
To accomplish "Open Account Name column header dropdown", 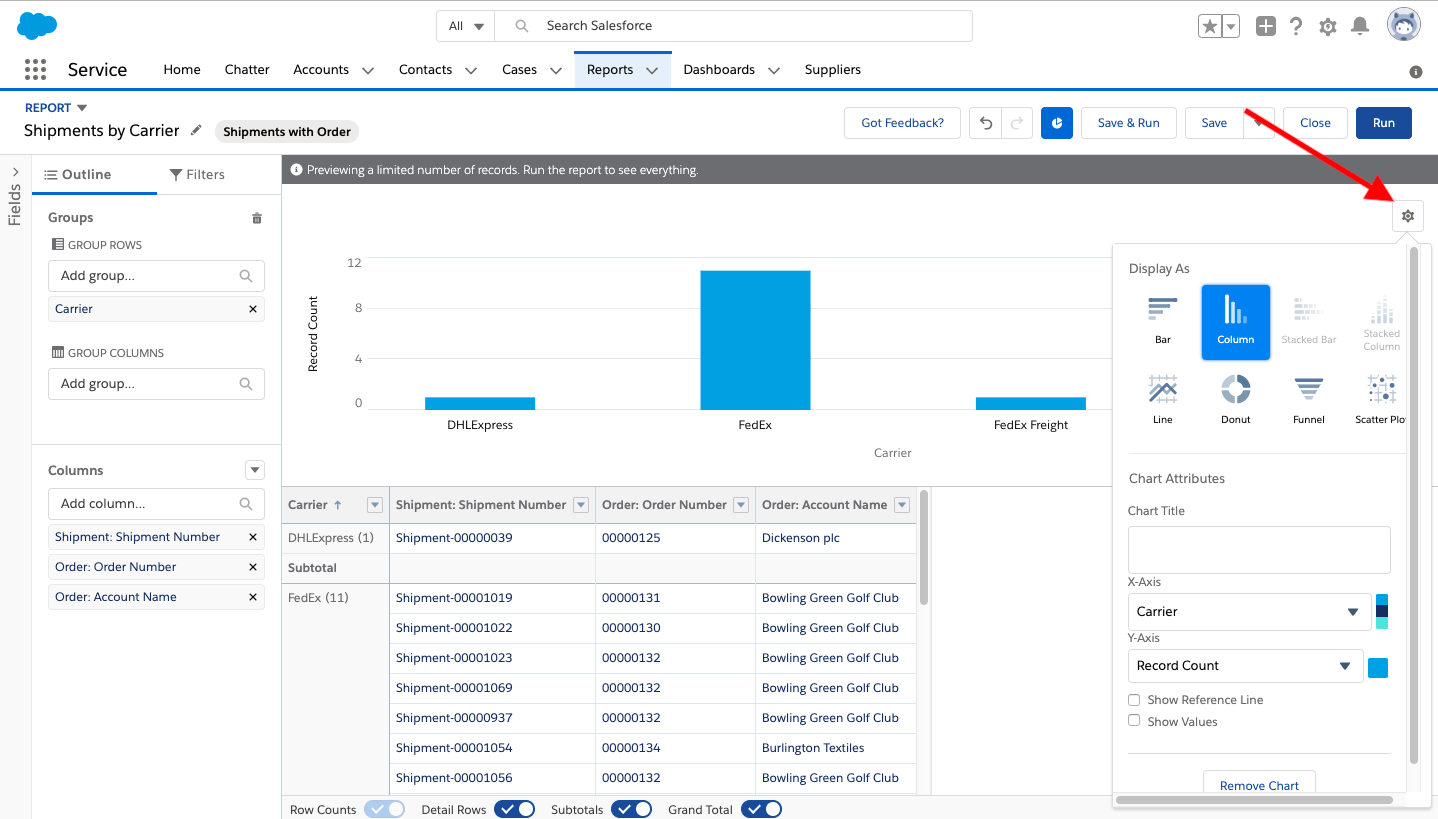I will tap(902, 505).
